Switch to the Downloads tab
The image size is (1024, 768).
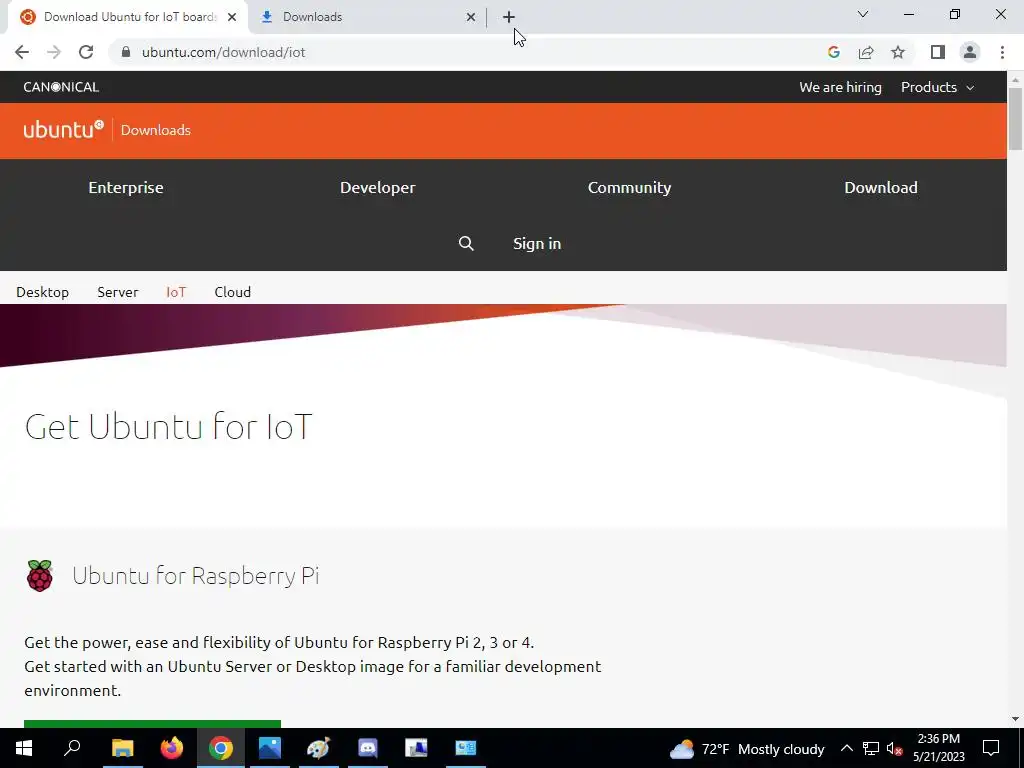pyautogui.click(x=368, y=17)
